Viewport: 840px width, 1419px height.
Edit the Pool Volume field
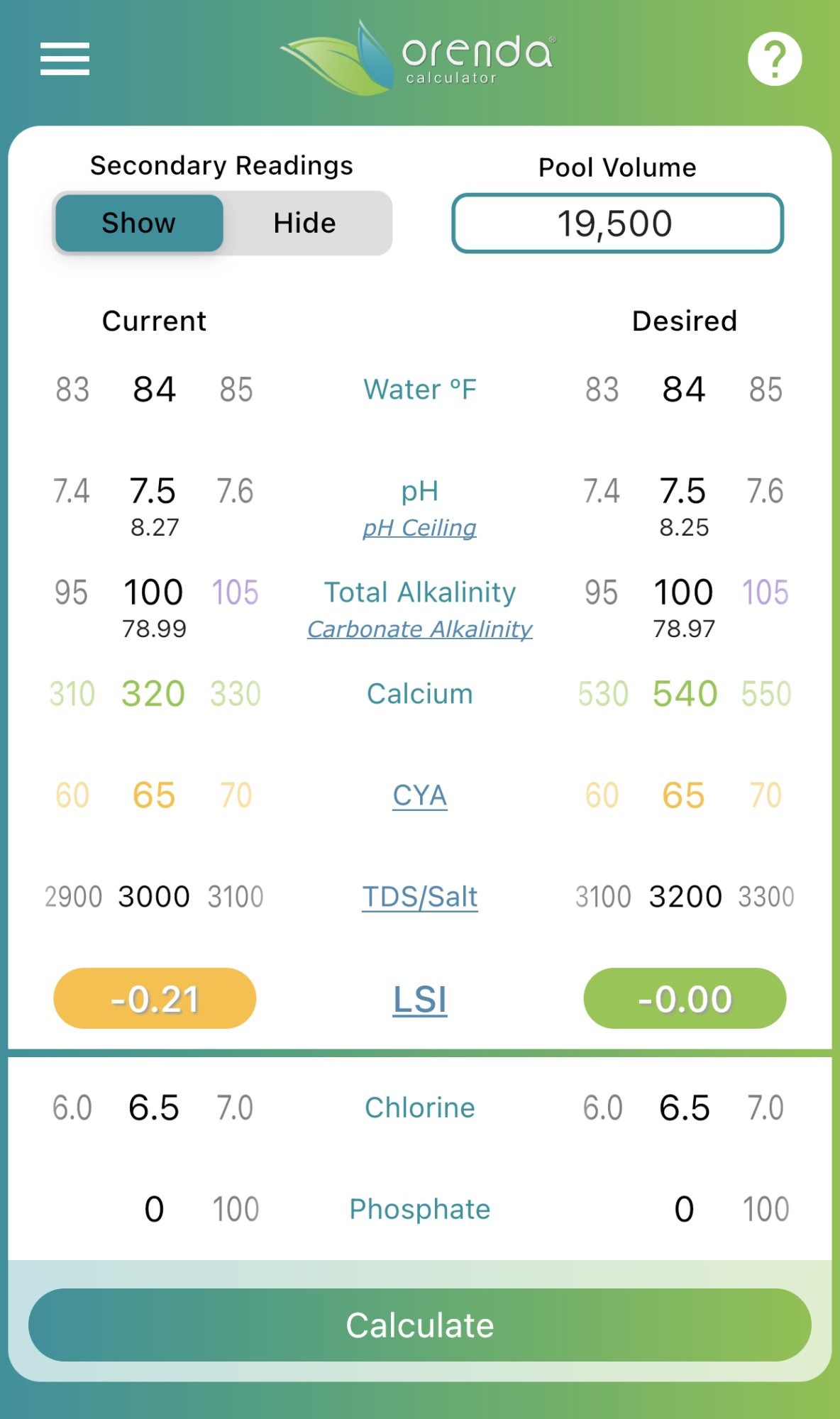click(x=617, y=223)
